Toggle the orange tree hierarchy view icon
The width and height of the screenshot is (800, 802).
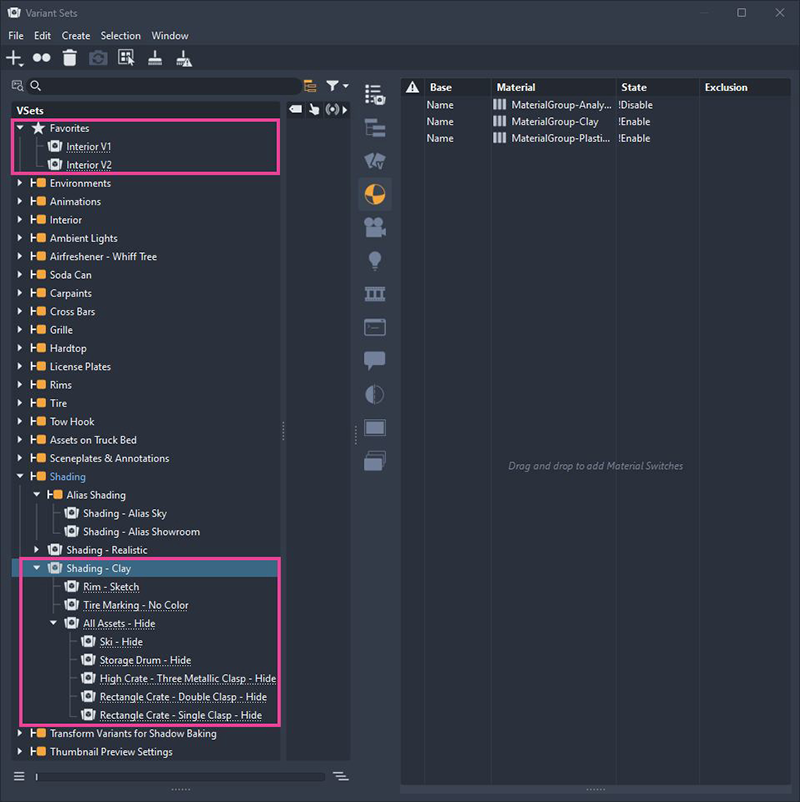click(x=310, y=86)
